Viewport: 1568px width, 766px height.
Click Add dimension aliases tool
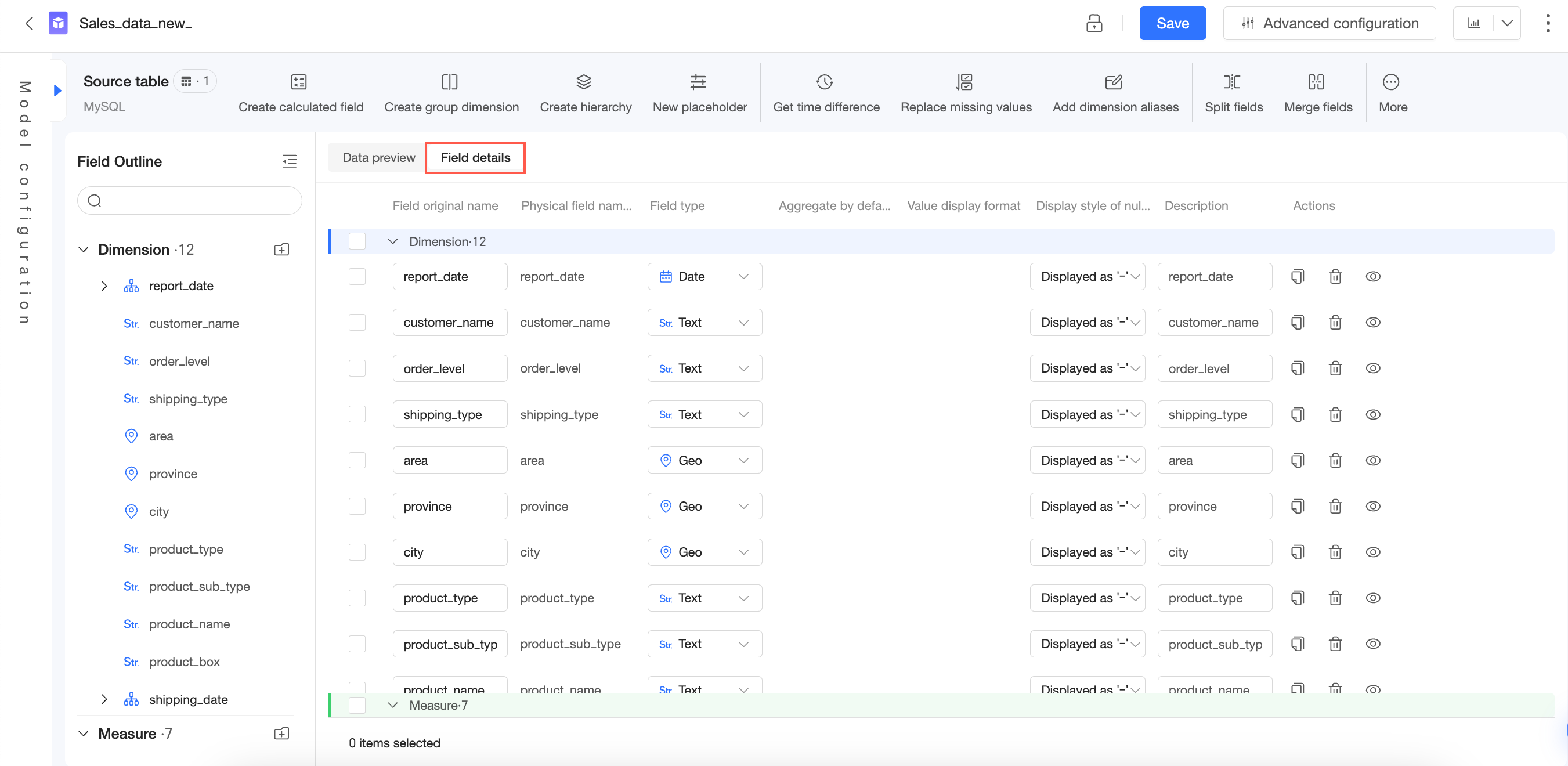pyautogui.click(x=1115, y=93)
